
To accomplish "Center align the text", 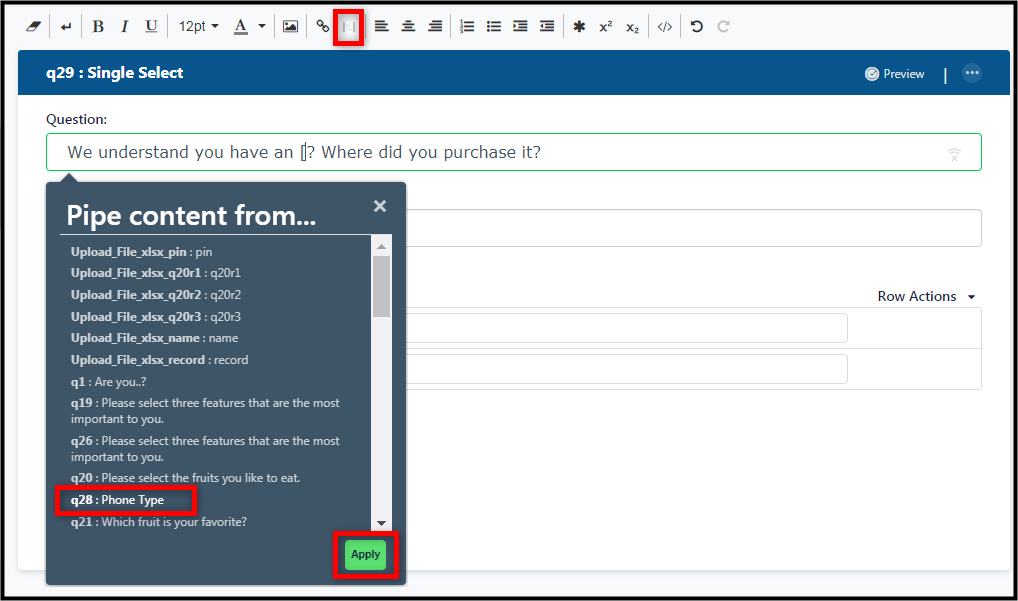I will point(408,27).
